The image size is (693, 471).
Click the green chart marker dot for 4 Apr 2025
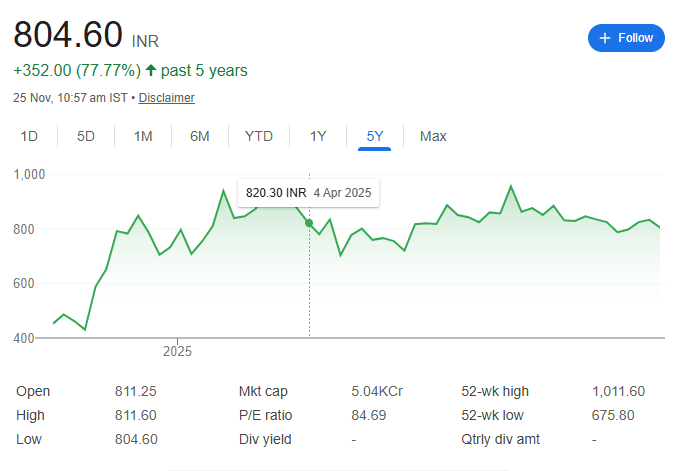click(x=309, y=223)
